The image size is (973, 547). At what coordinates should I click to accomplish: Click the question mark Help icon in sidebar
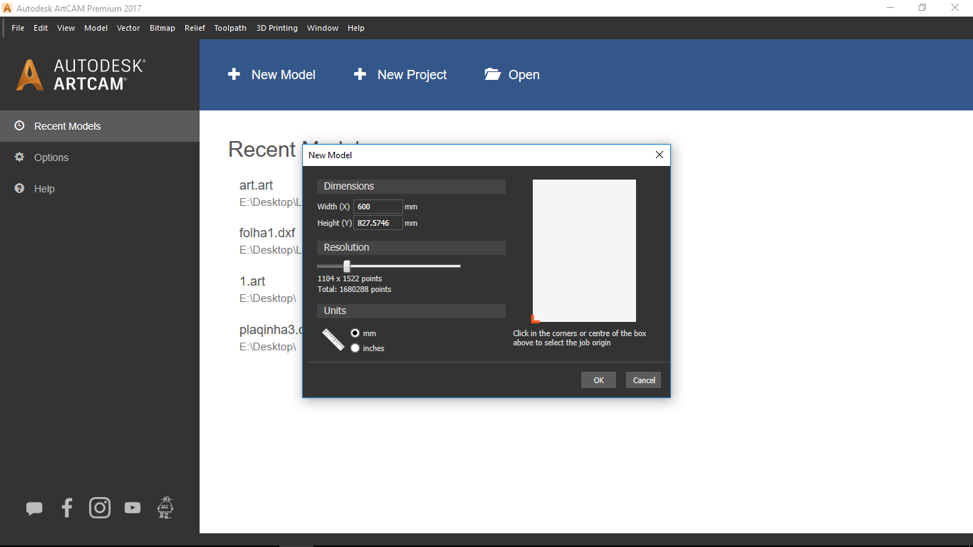click(x=19, y=188)
